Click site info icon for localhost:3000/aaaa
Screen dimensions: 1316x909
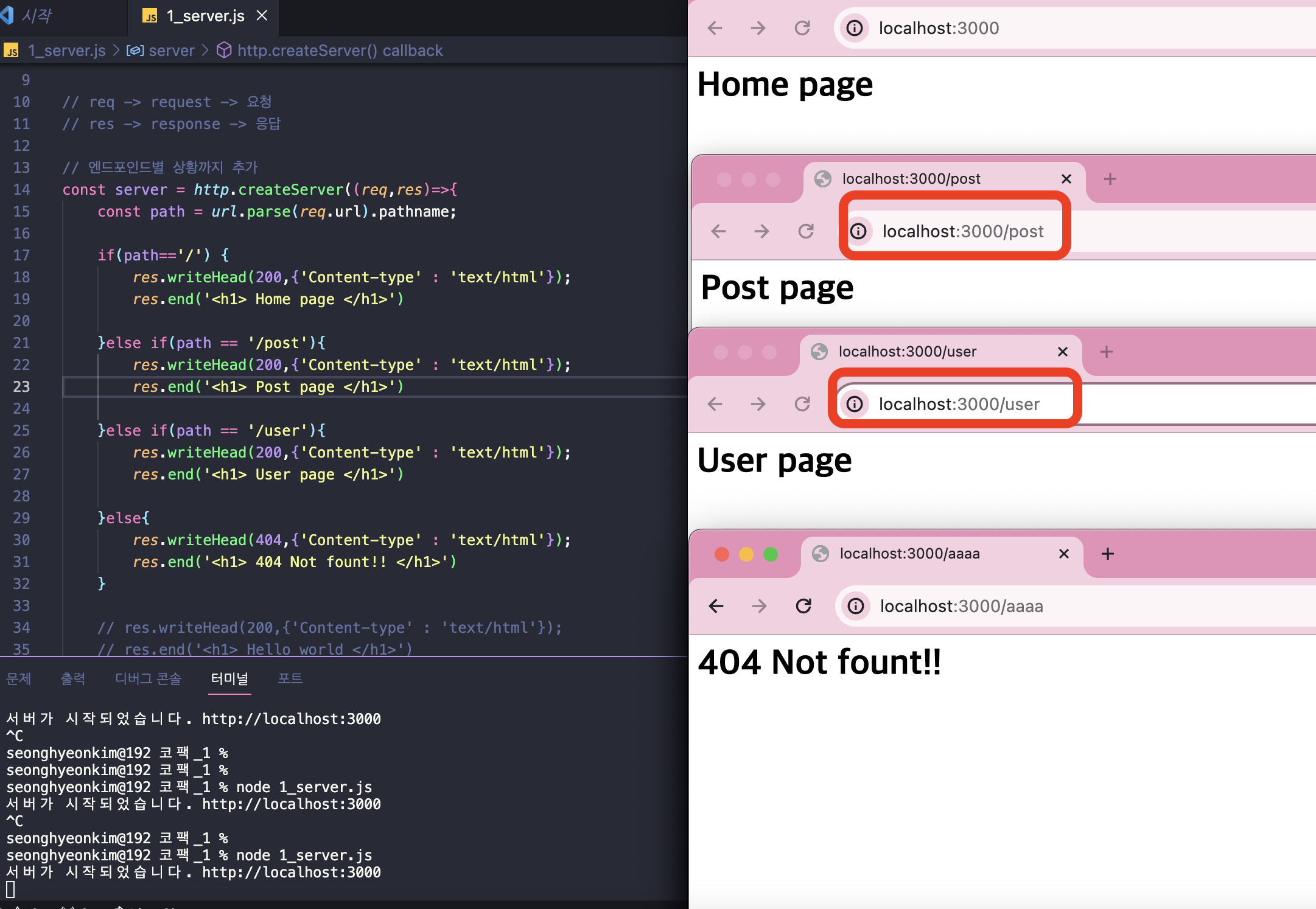(856, 606)
